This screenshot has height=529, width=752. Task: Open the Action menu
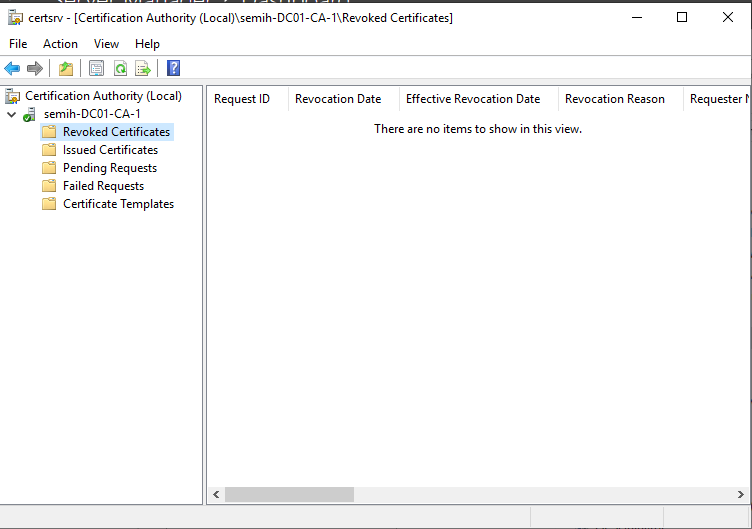pyautogui.click(x=60, y=44)
